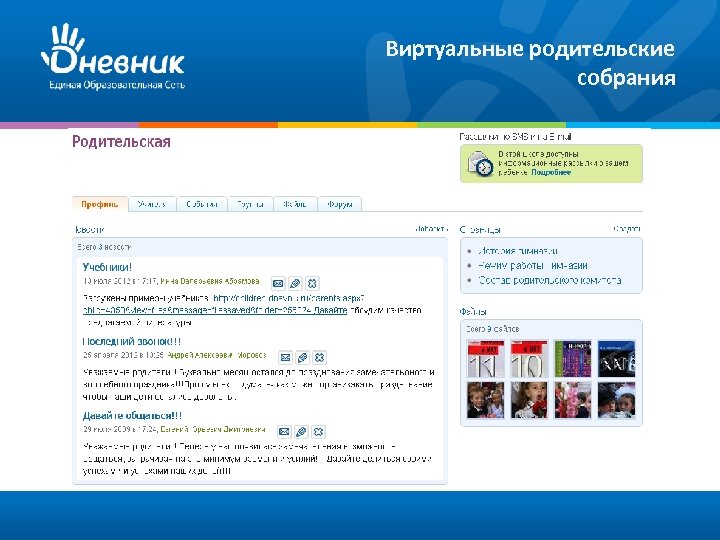This screenshot has width=720, height=540.
Task: Click the Добавить link above the news list
Action: [431, 228]
